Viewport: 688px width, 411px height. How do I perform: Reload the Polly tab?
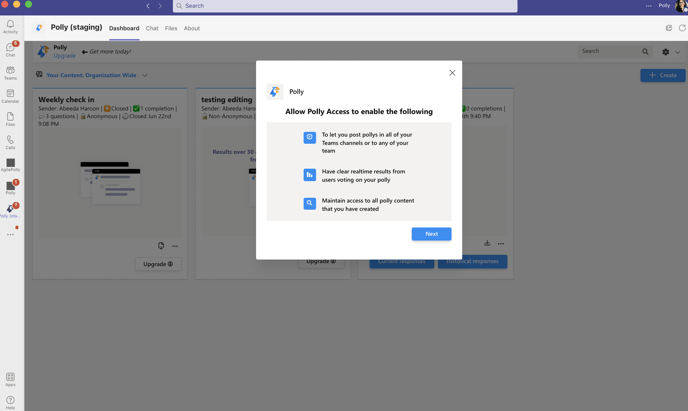click(x=682, y=28)
